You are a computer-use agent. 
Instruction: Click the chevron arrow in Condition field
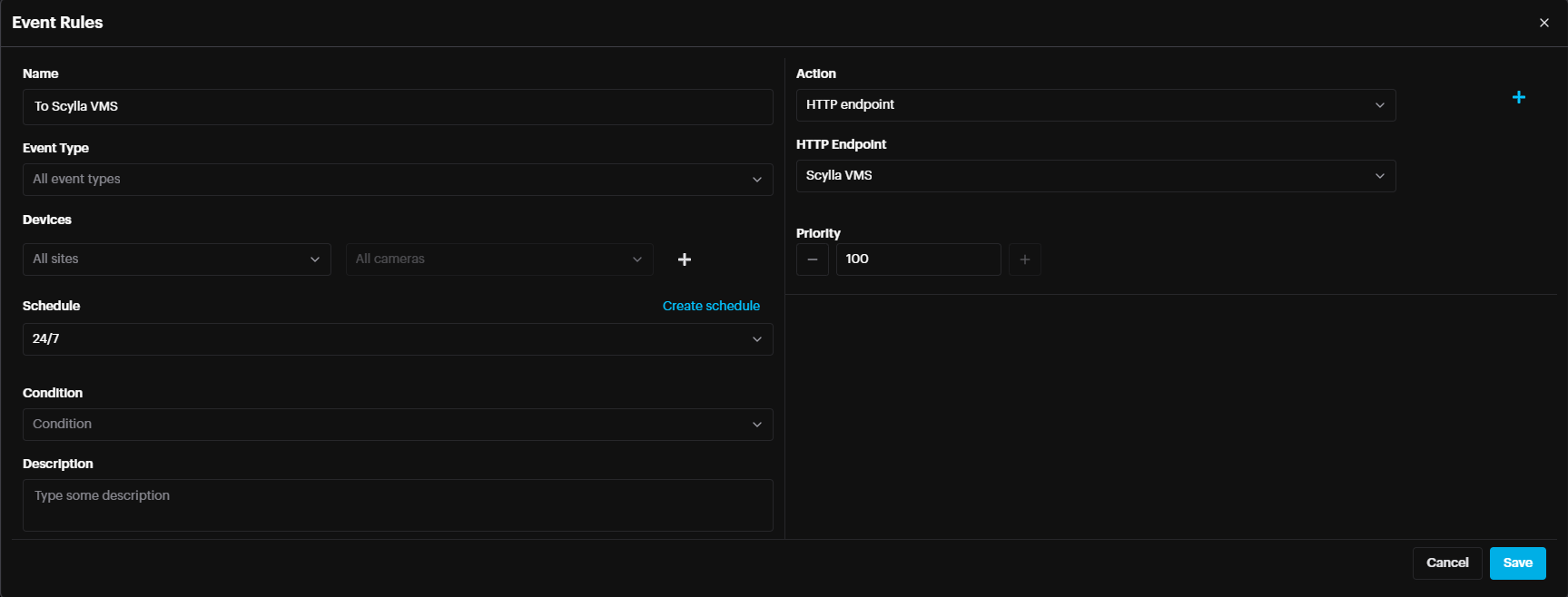coord(756,425)
